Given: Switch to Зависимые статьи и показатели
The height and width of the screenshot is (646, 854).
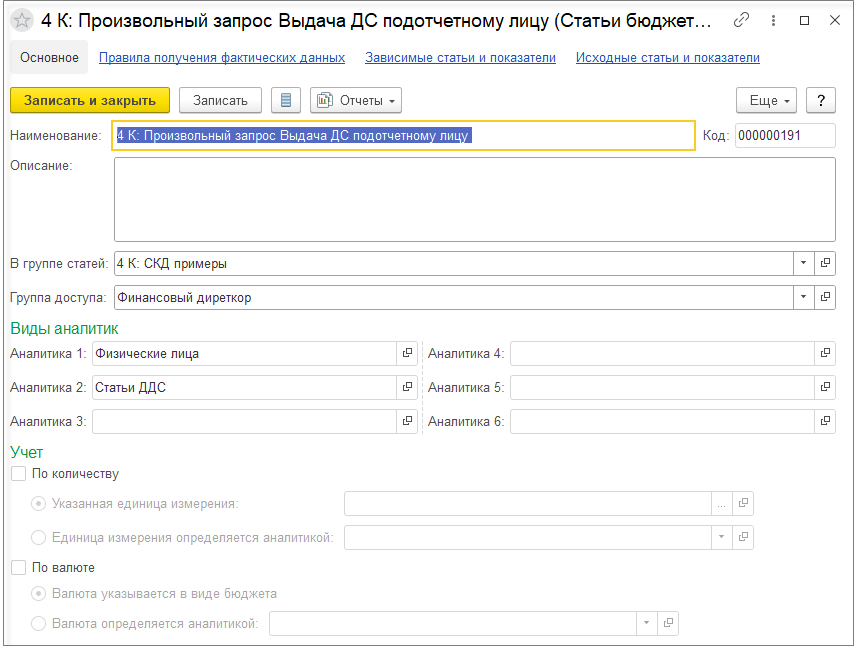Looking at the screenshot, I should tap(460, 58).
